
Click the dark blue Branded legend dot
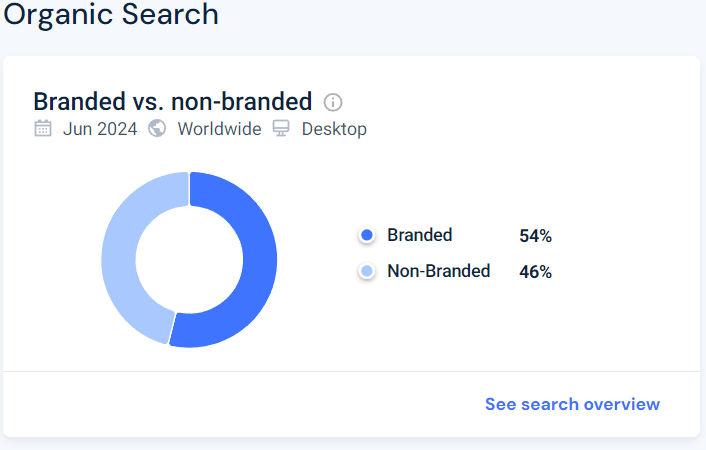[366, 236]
